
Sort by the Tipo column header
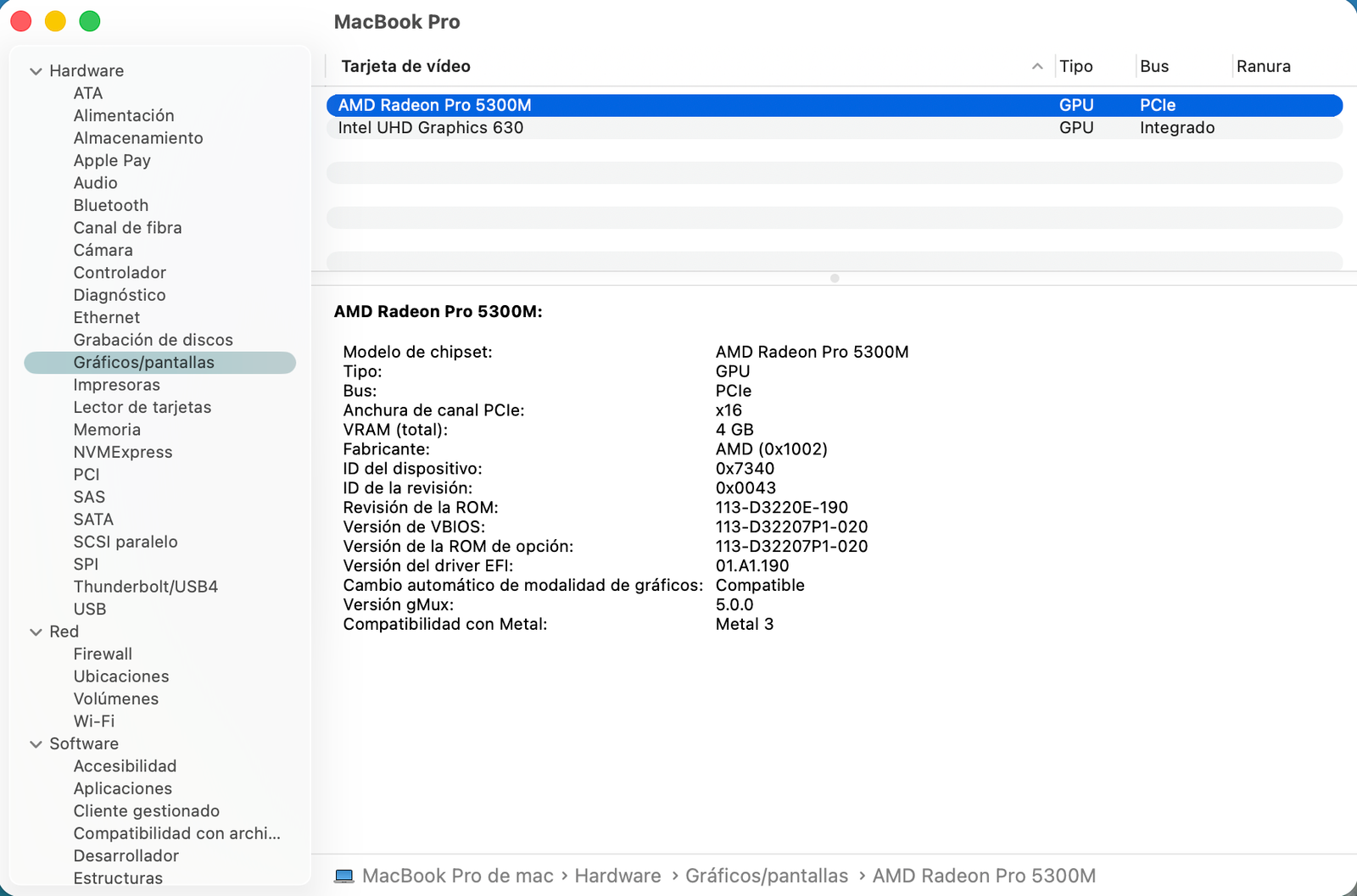pos(1075,66)
